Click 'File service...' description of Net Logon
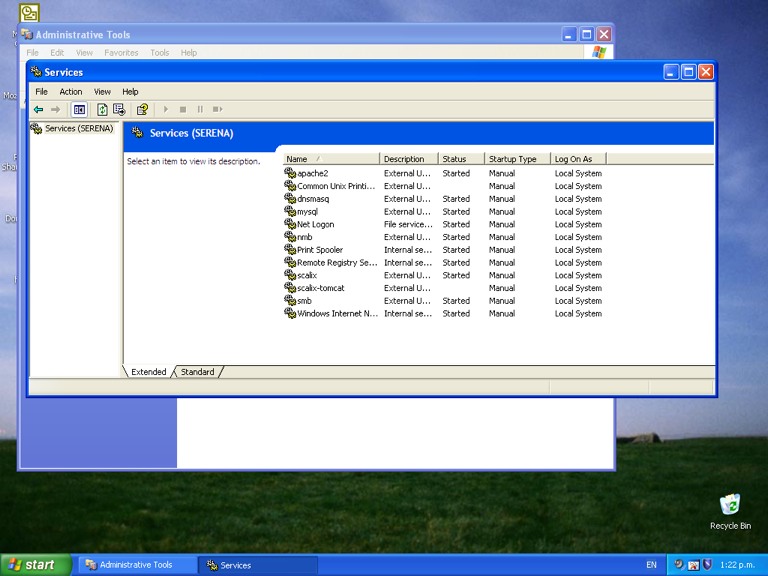The width and height of the screenshot is (768, 576). pyautogui.click(x=408, y=224)
